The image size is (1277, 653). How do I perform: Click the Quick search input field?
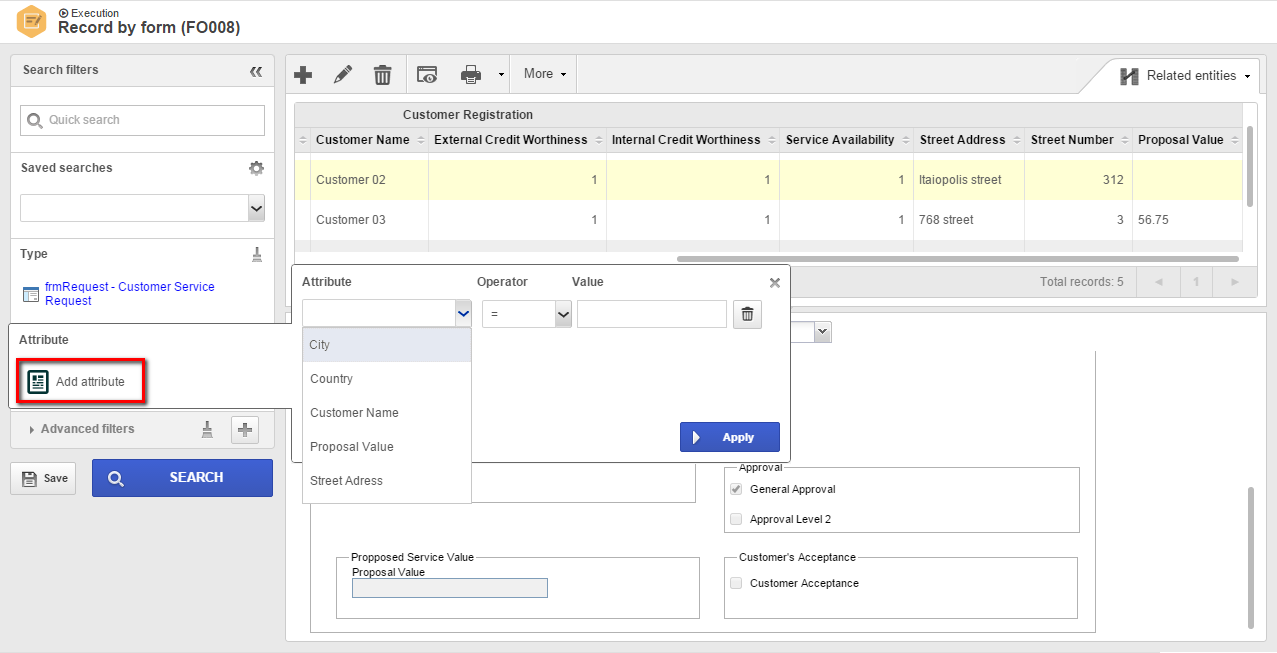coord(143,120)
